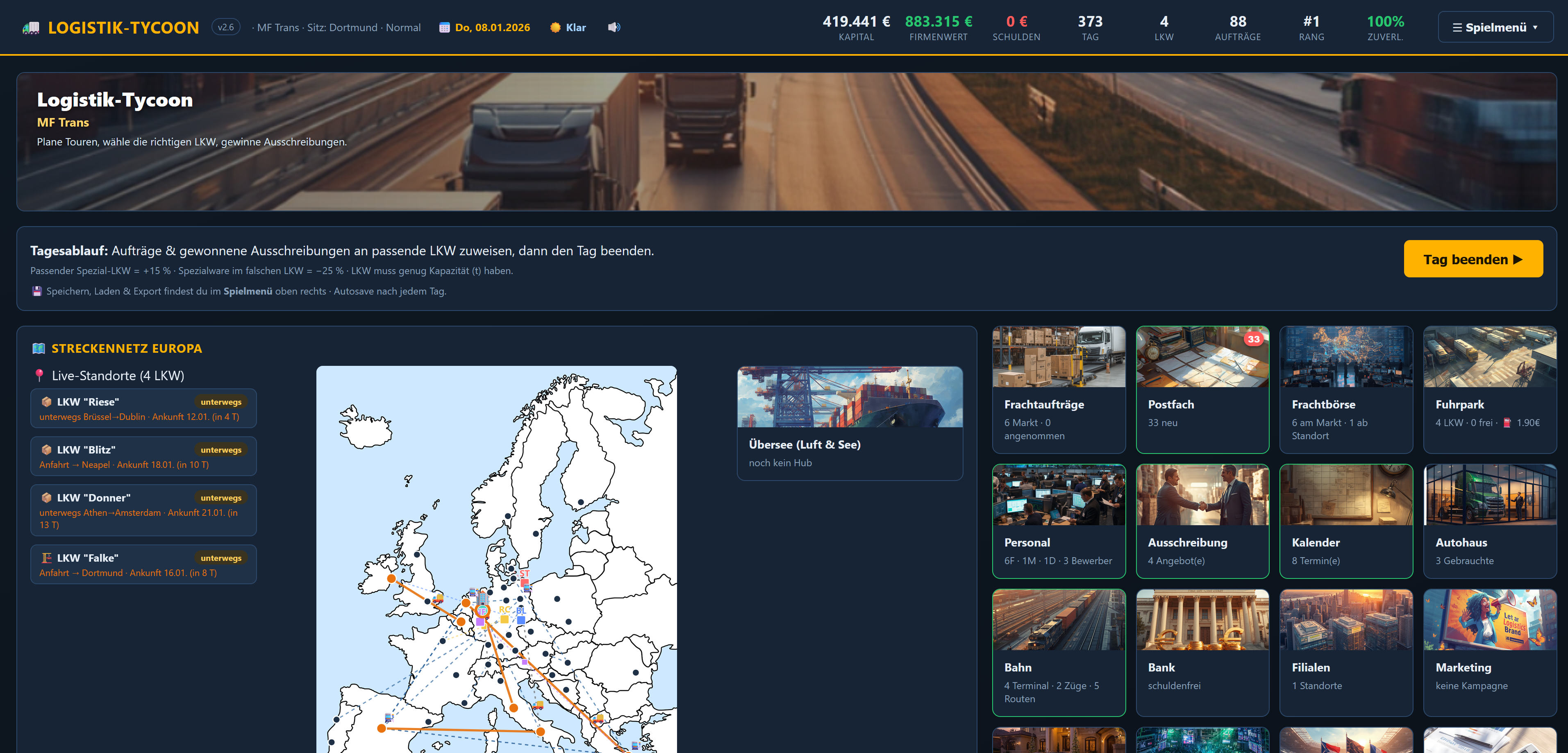This screenshot has width=1568, height=753.
Task: Click the save disk icon in the hint line
Action: coord(37,291)
